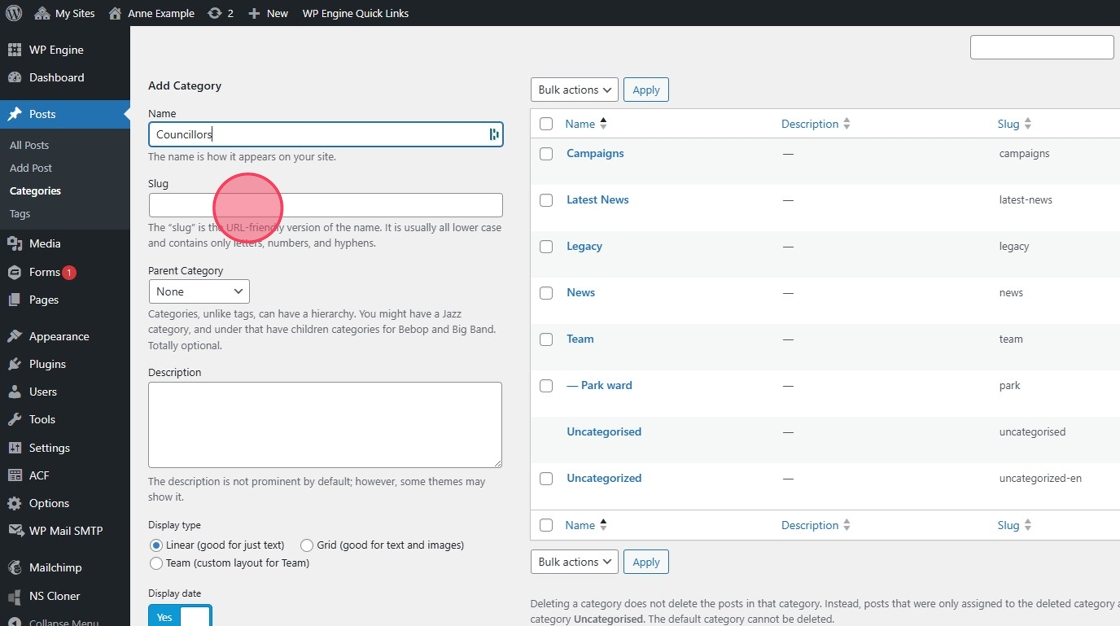The width and height of the screenshot is (1120, 626).
Task: Click into the Slug text field
Action: [x=325, y=205]
